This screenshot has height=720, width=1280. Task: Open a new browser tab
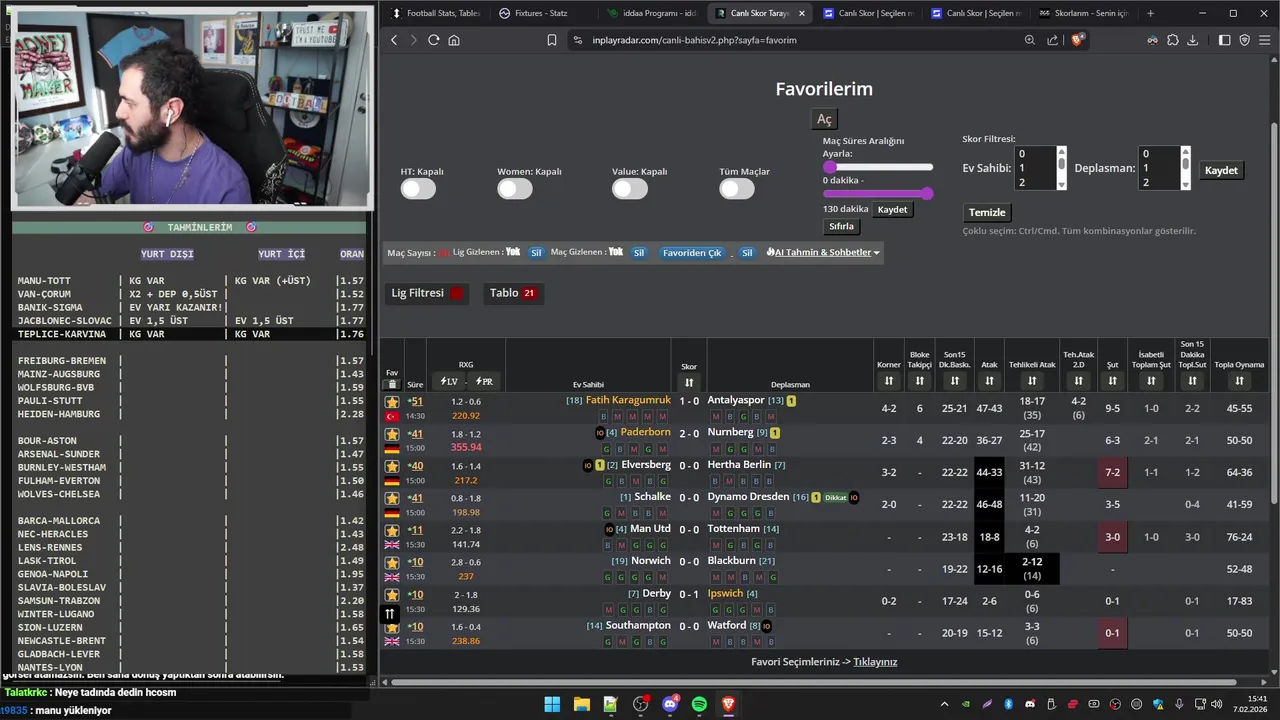(x=1150, y=13)
